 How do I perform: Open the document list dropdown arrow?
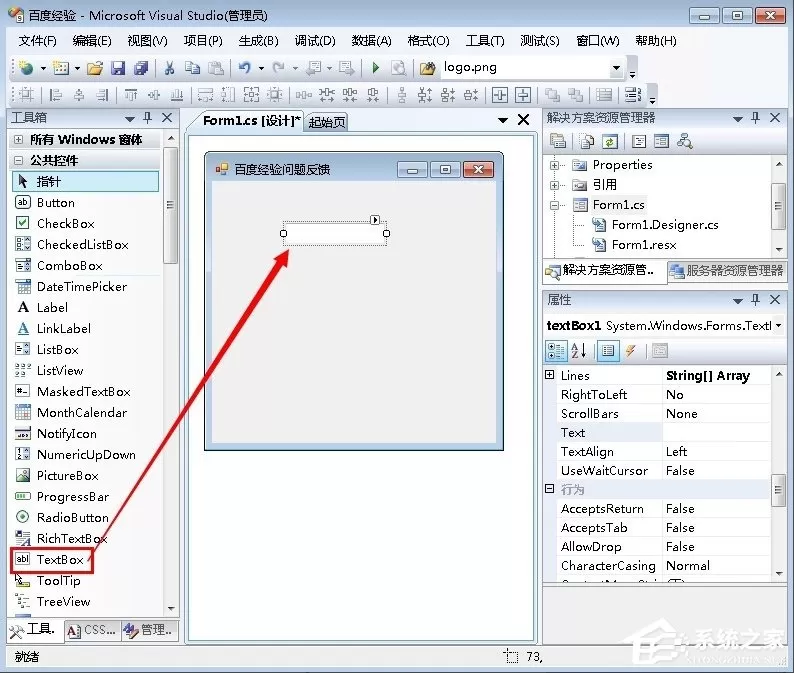[x=502, y=121]
